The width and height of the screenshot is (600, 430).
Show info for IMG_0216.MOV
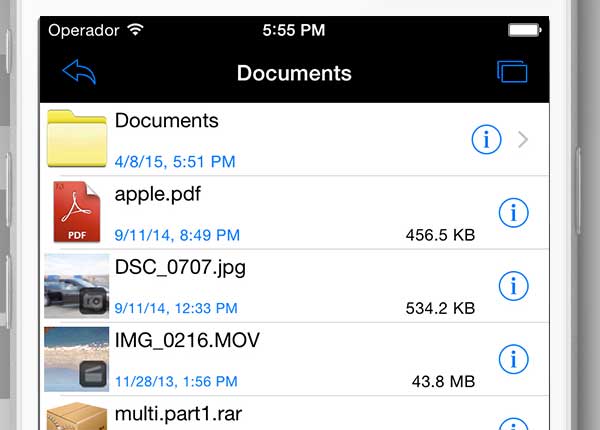(x=513, y=358)
